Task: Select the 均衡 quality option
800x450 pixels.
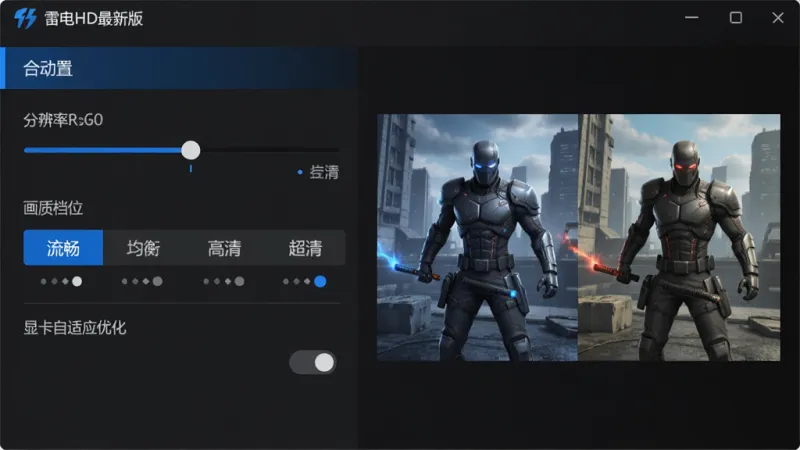Action: pyautogui.click(x=143, y=248)
